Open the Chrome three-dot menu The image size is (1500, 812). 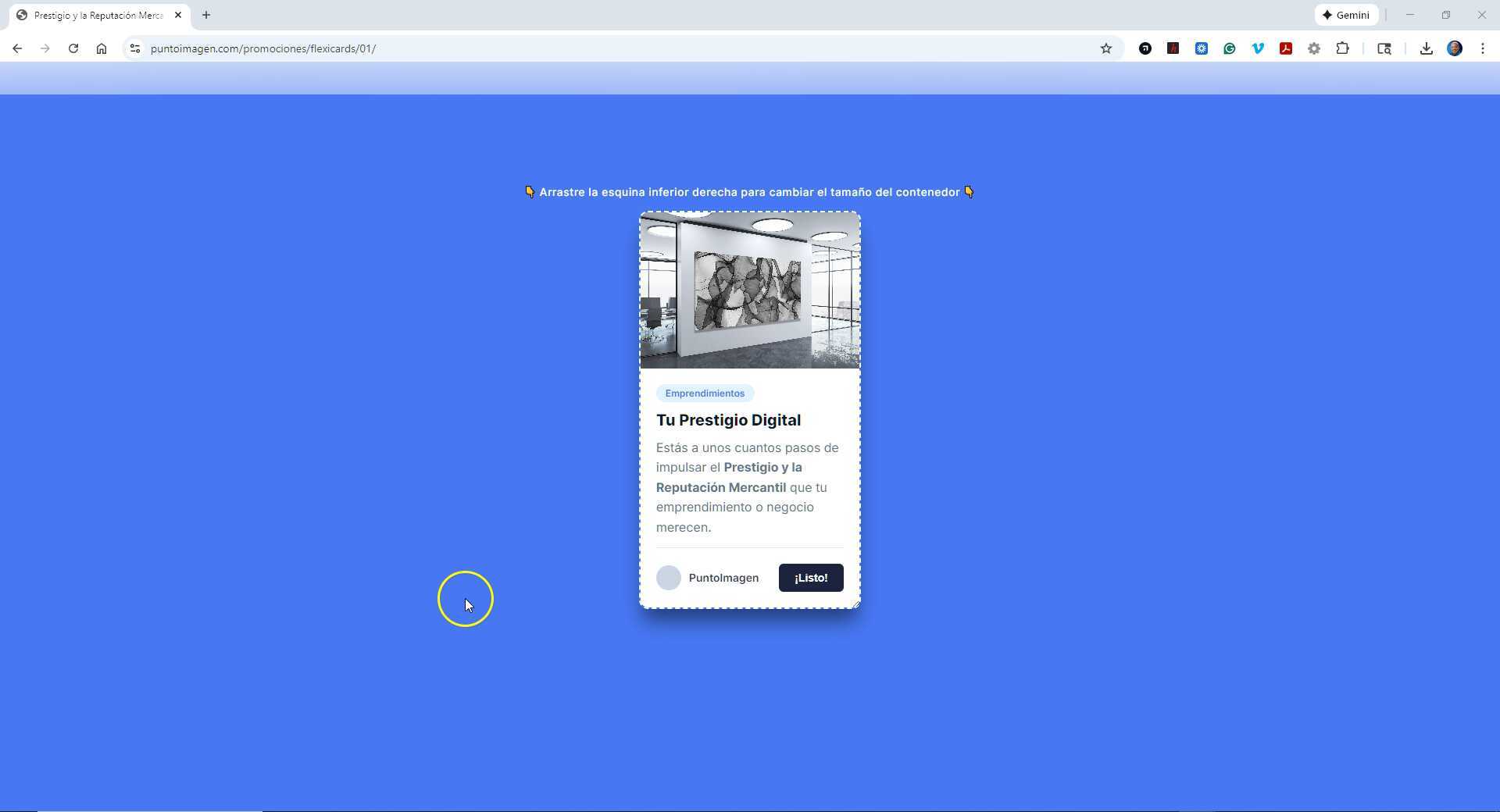(1483, 48)
